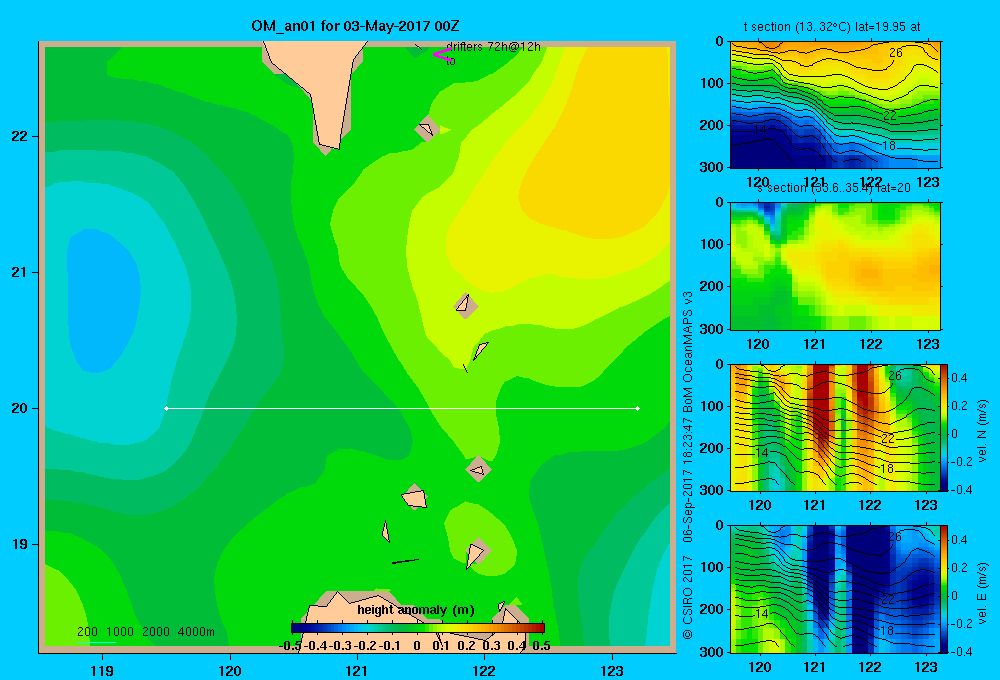The image size is (1000, 680).
Task: Click the white section line's right endpoint
Action: click(x=638, y=408)
